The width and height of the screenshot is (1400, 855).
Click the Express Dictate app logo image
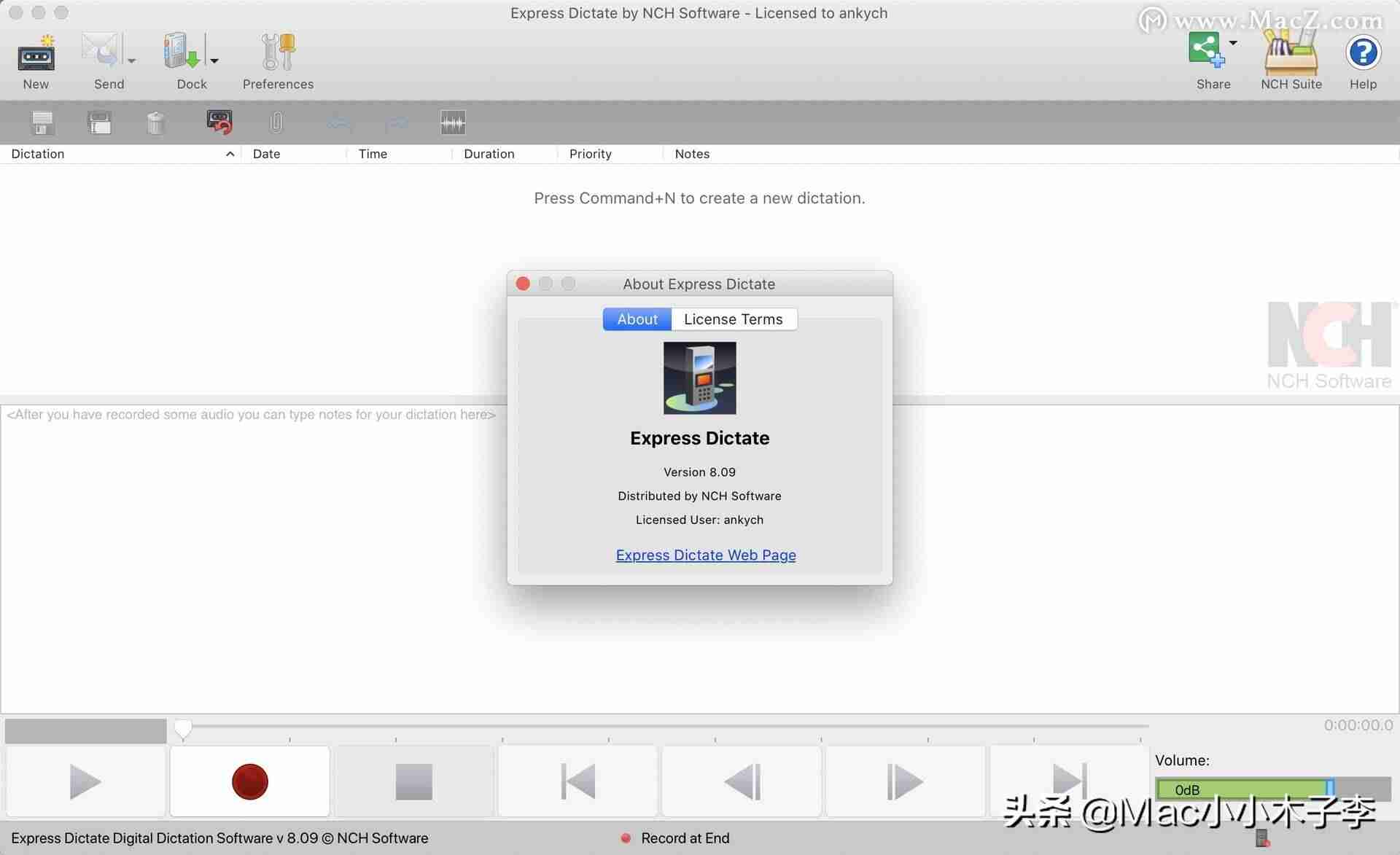(x=699, y=378)
